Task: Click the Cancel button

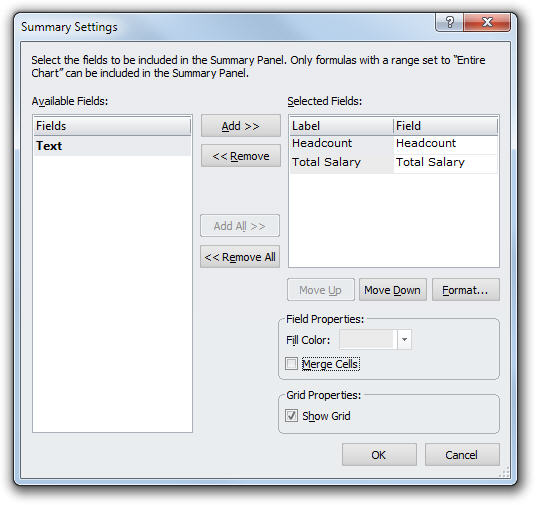Action: pyautogui.click(x=462, y=455)
